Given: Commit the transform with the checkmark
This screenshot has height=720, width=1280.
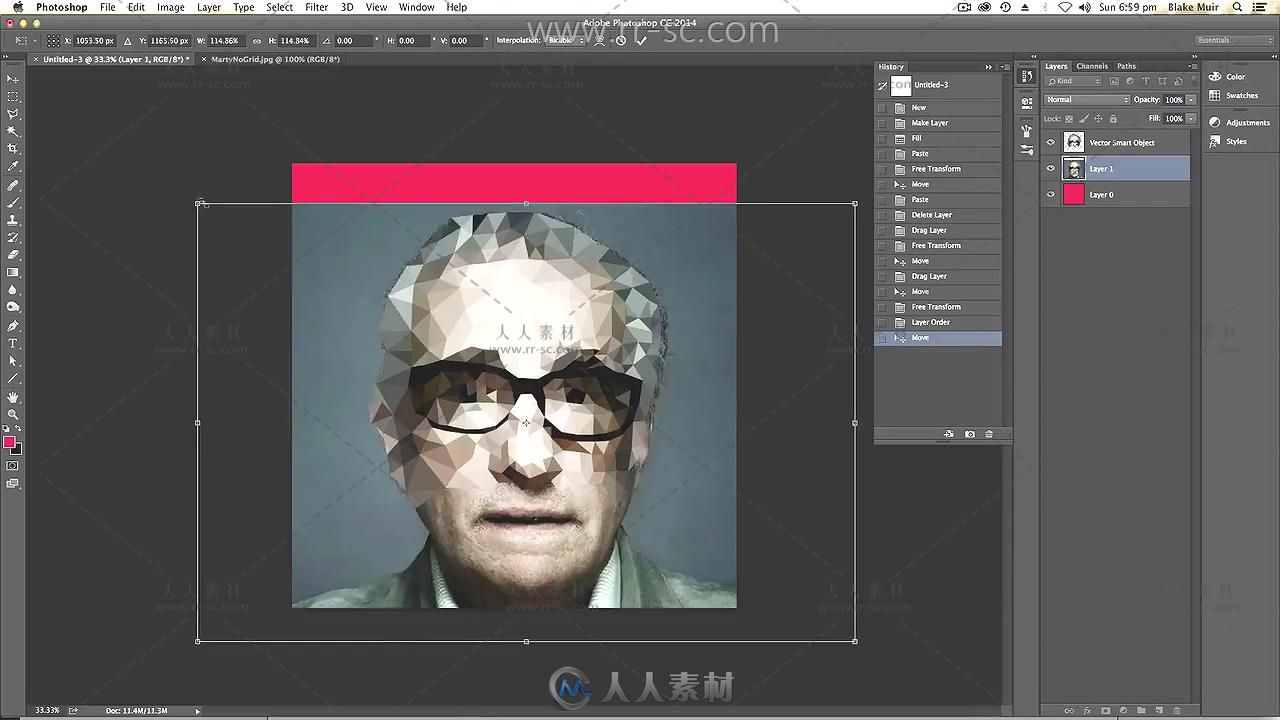Looking at the screenshot, I should [x=641, y=41].
